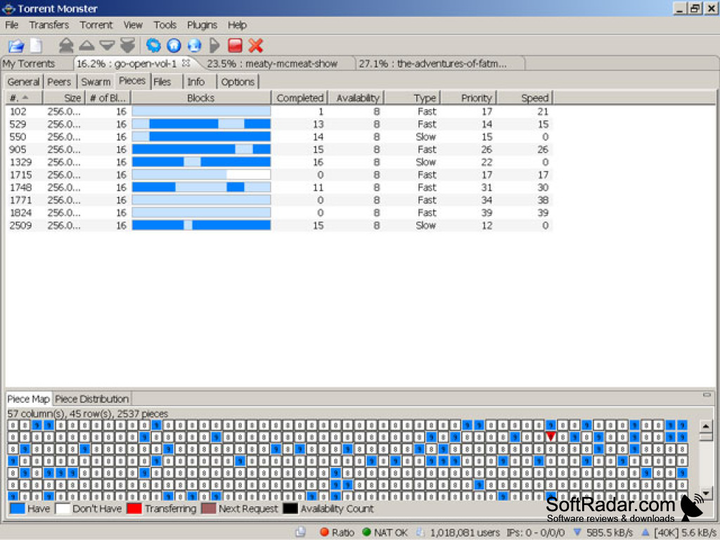Click the Next Request legend swatch
Image resolution: width=720 pixels, height=540 pixels.
click(x=208, y=508)
